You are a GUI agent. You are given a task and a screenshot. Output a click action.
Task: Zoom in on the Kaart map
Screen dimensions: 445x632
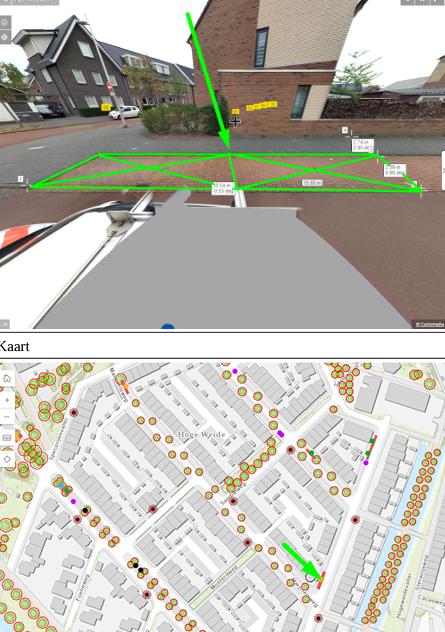(x=7, y=400)
